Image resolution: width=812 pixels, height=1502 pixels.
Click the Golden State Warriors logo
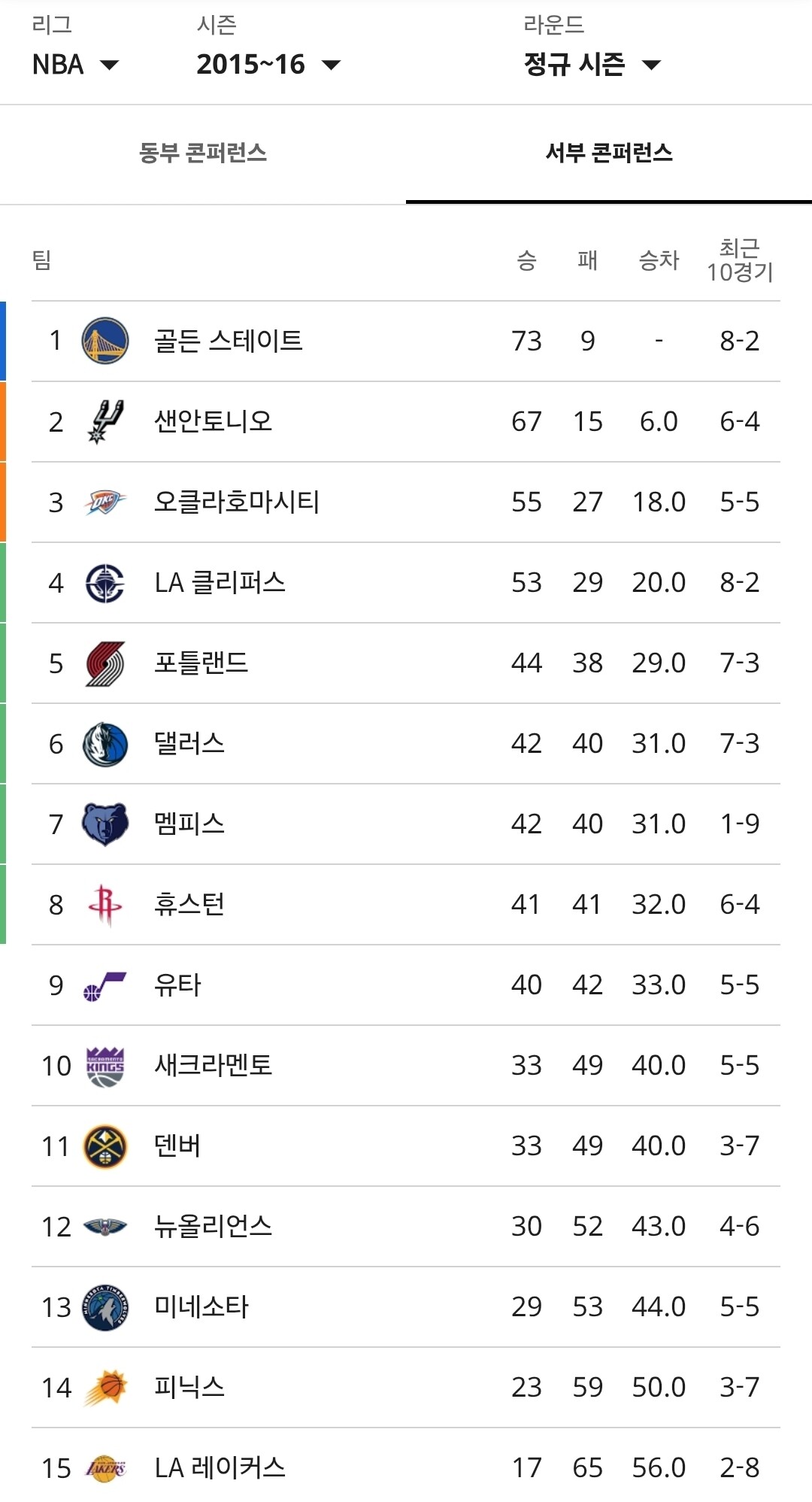click(105, 341)
